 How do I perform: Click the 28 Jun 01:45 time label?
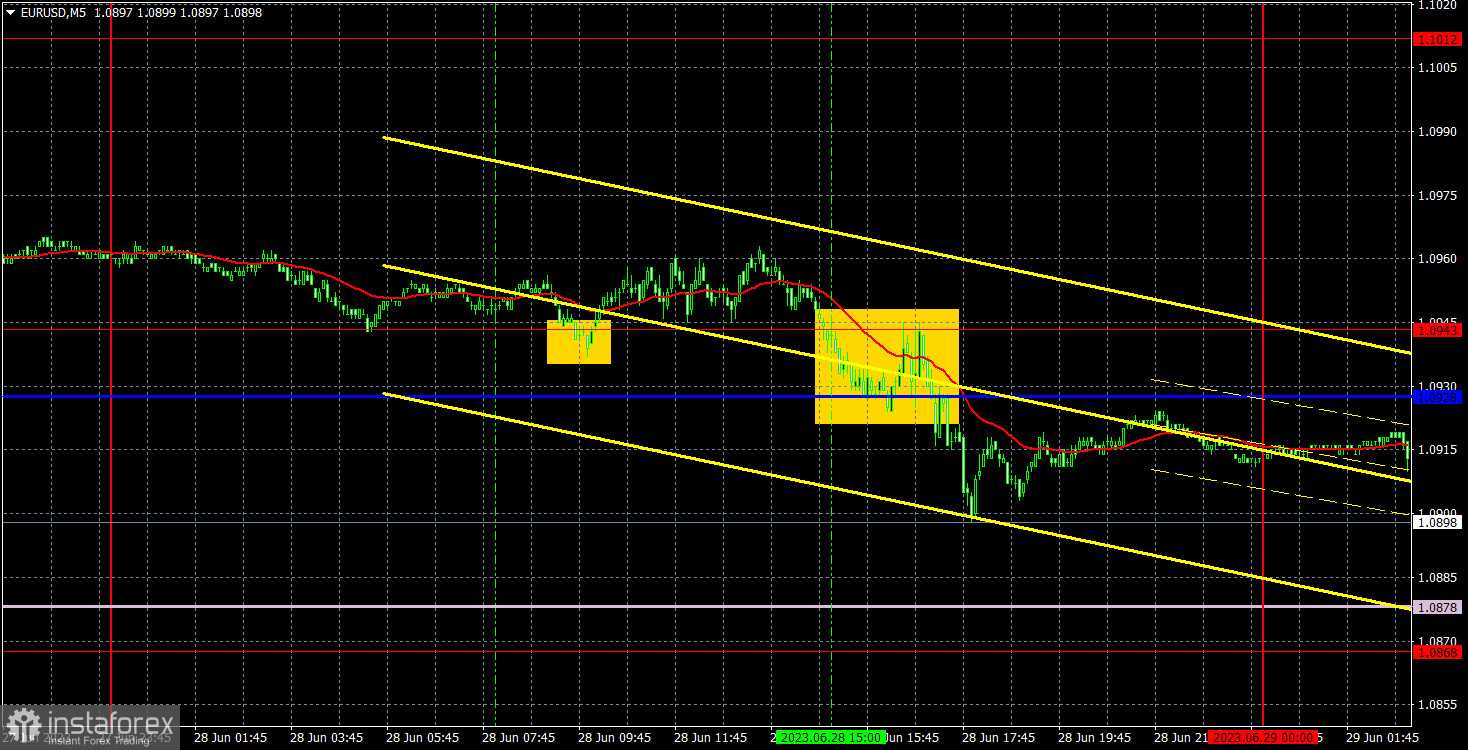[x=230, y=738]
